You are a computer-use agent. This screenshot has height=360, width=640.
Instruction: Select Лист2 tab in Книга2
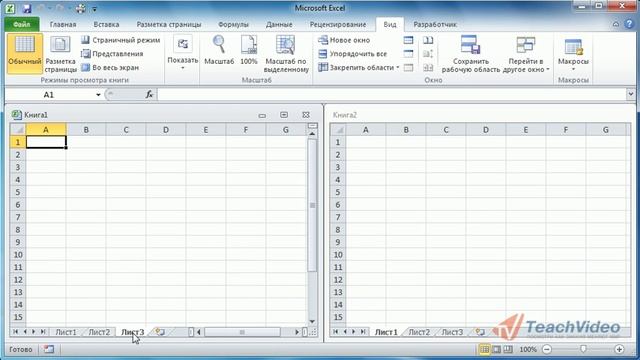coord(419,332)
